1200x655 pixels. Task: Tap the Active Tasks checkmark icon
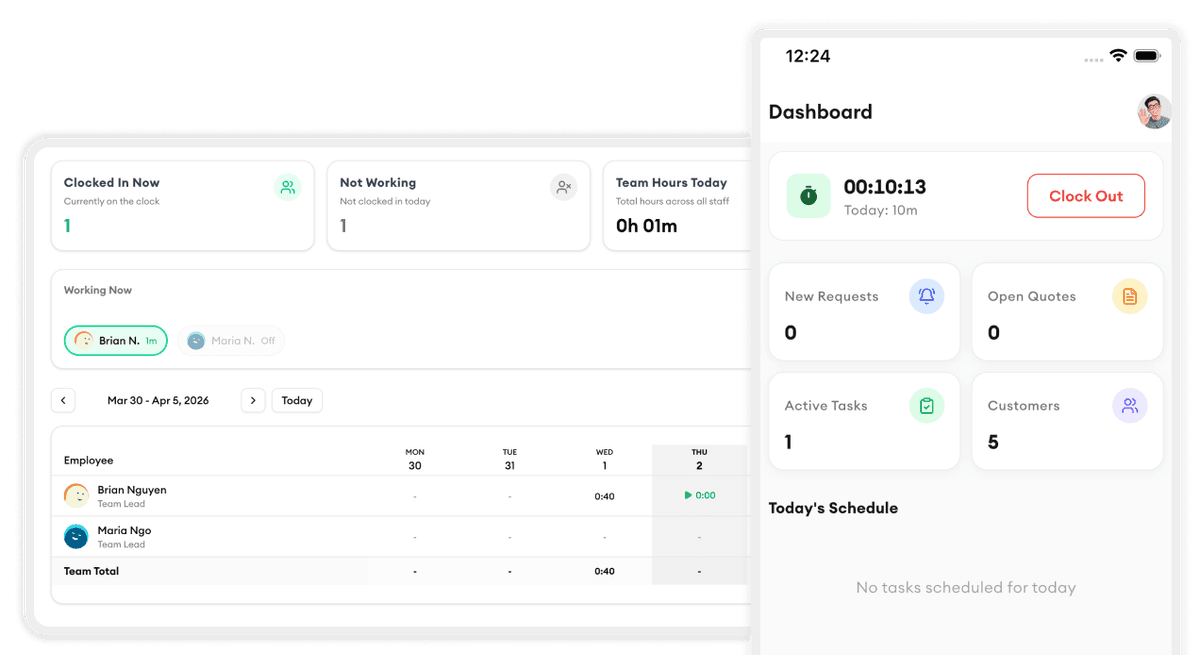tap(927, 405)
